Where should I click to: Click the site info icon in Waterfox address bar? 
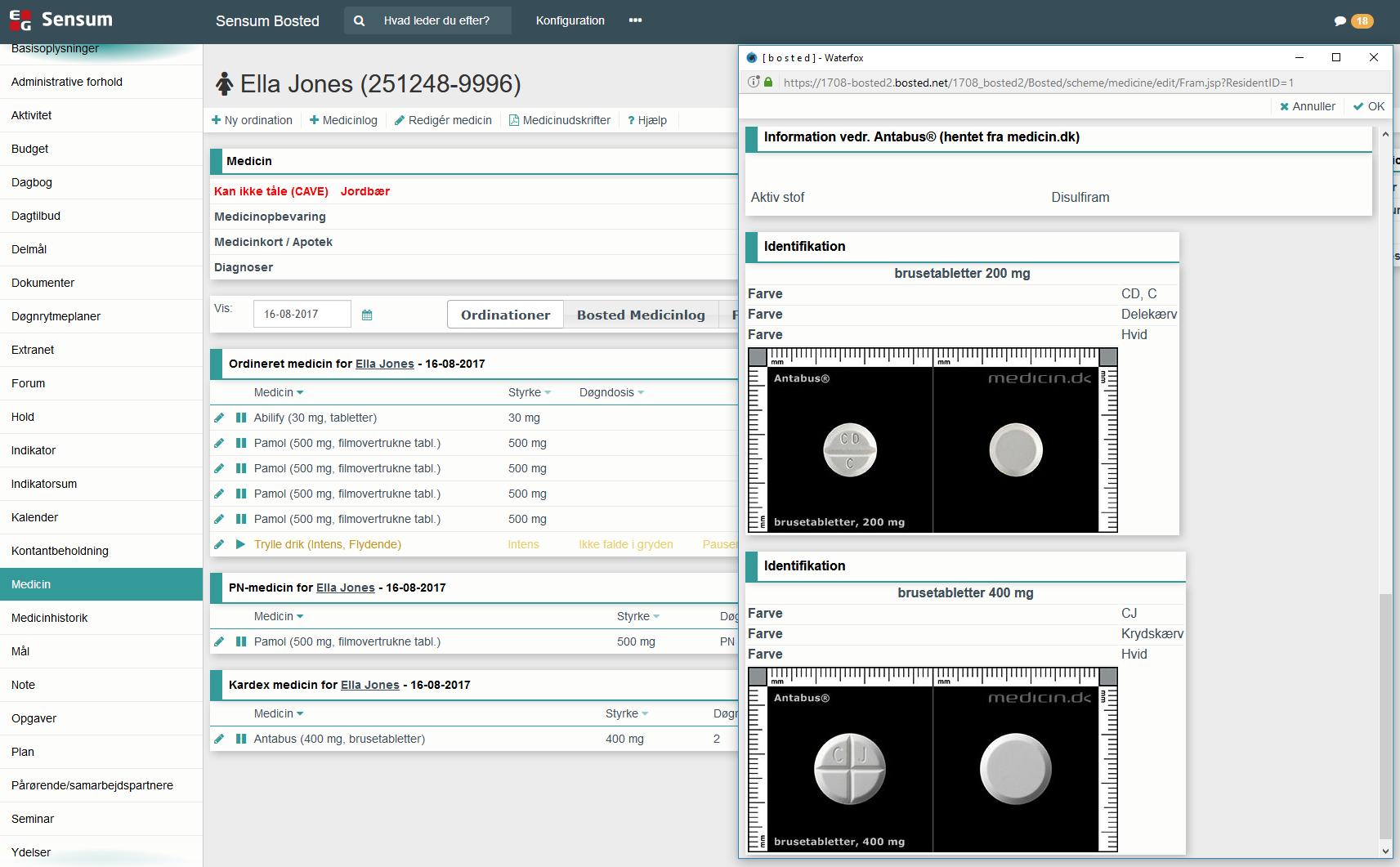(x=754, y=83)
